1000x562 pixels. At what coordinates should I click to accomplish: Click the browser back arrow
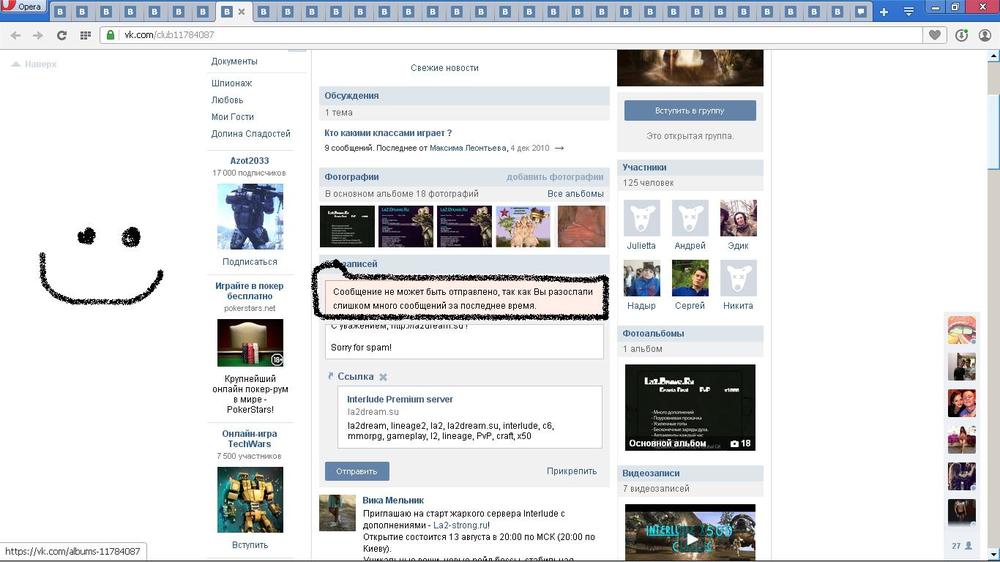coord(15,35)
